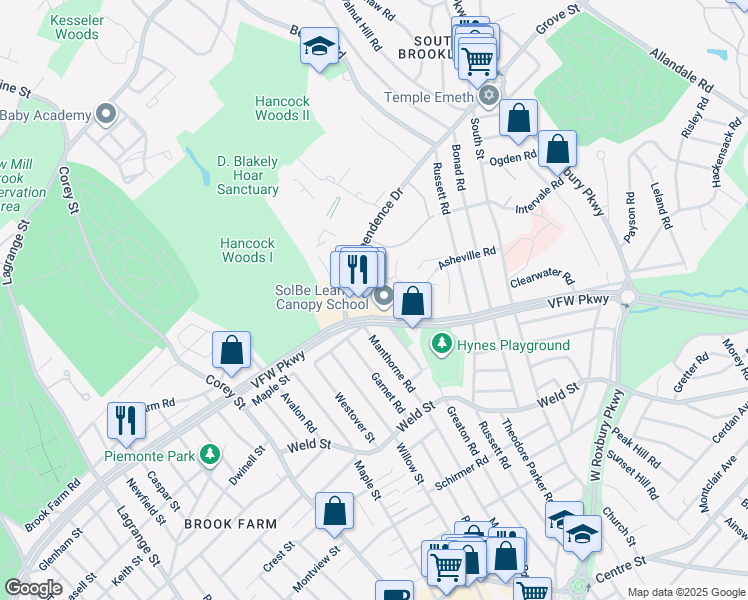
Task: Click the Ogden Rd street label
Action: 513,157
